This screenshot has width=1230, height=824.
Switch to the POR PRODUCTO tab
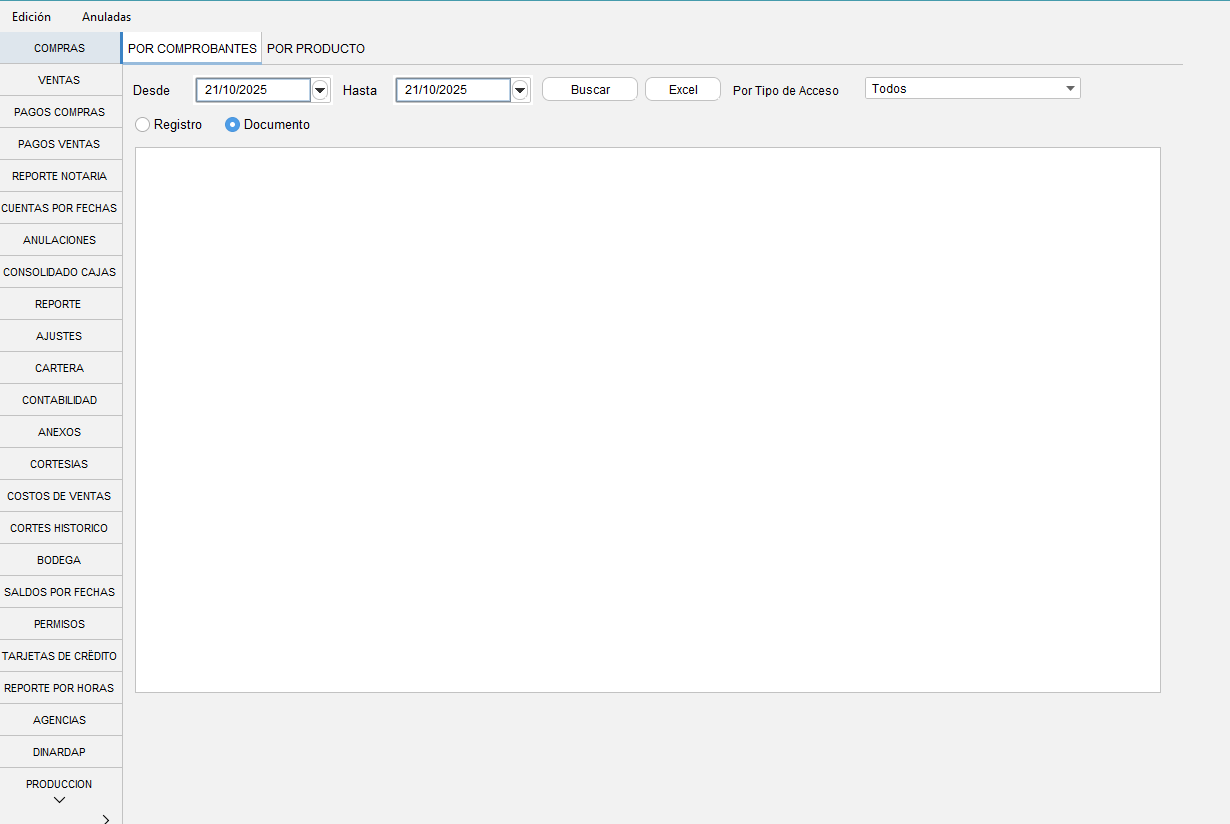tap(316, 49)
